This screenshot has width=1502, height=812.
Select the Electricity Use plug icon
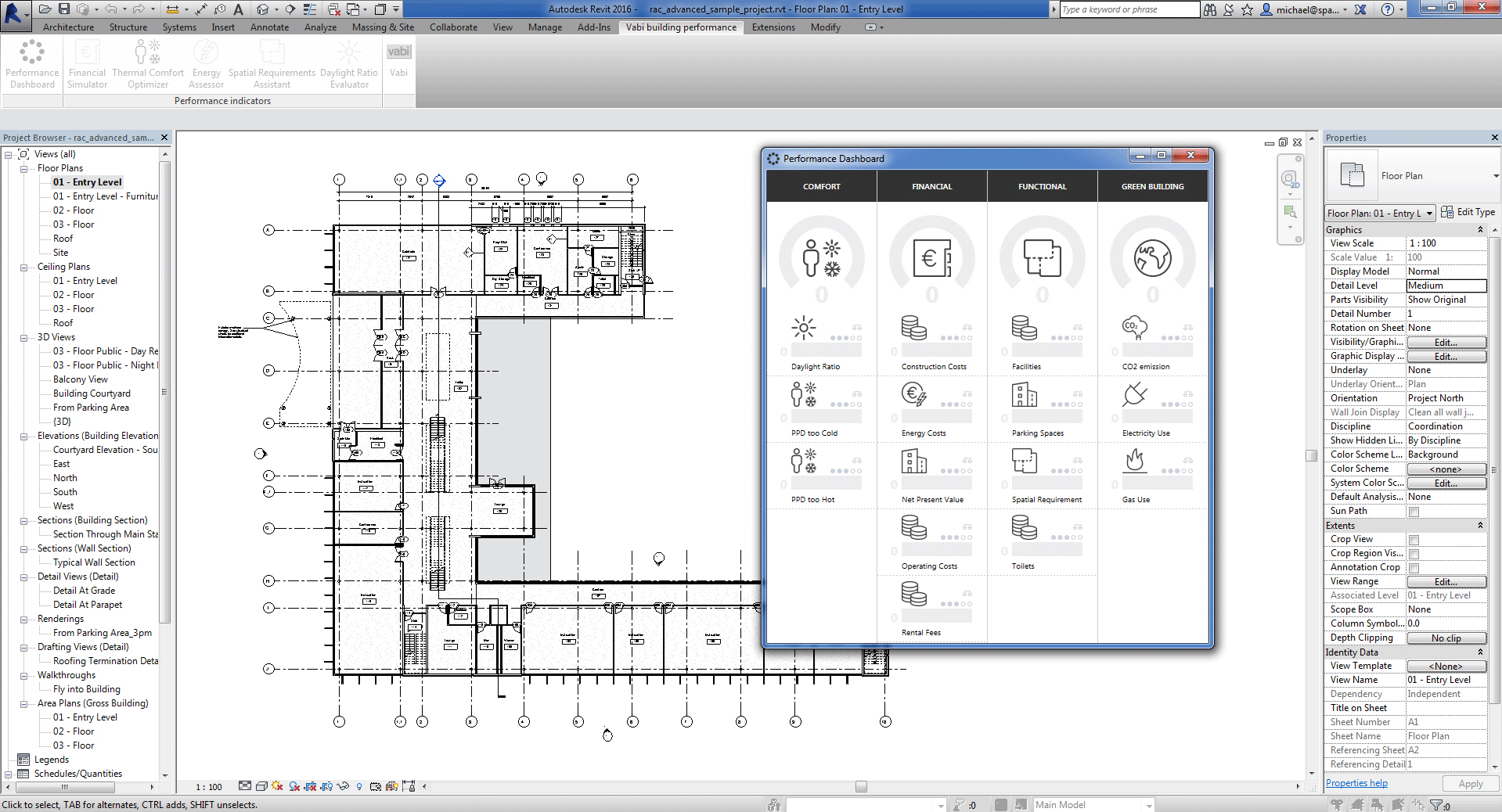click(1135, 394)
